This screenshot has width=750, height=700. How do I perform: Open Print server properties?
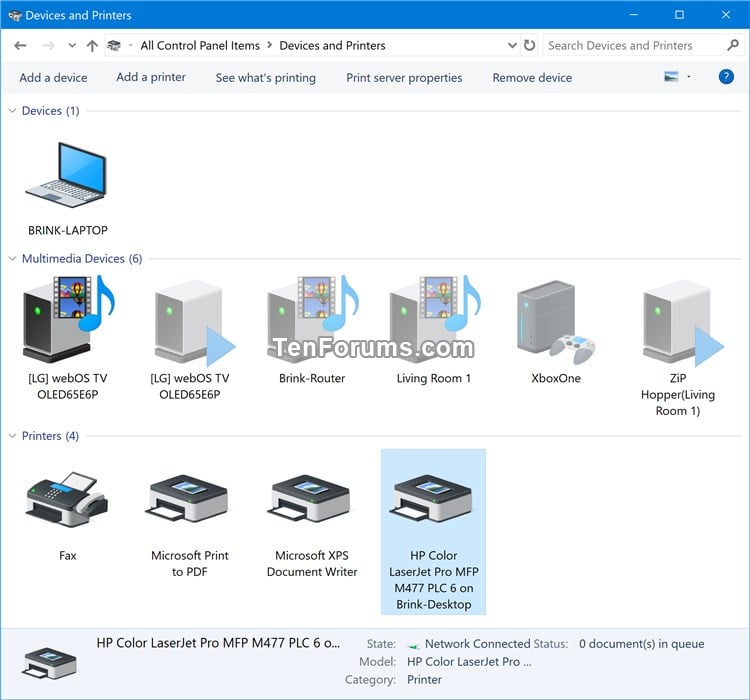pos(404,78)
